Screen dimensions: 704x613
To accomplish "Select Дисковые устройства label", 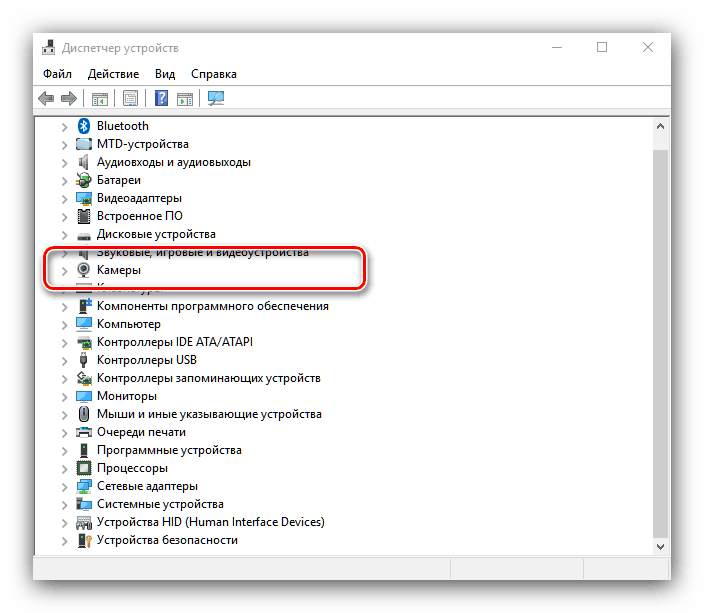I will [x=156, y=234].
